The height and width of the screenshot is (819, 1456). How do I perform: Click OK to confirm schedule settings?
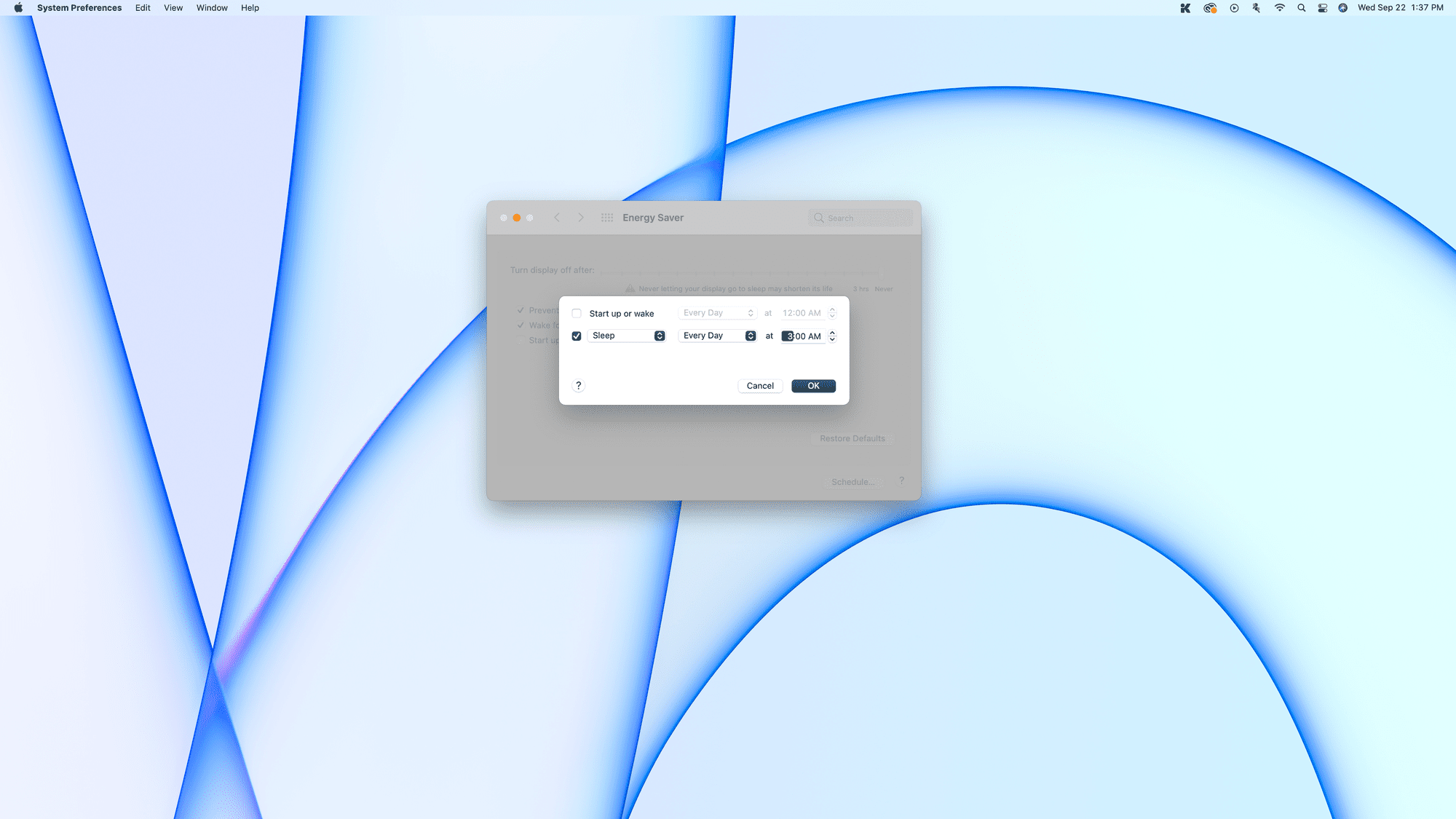tap(812, 385)
